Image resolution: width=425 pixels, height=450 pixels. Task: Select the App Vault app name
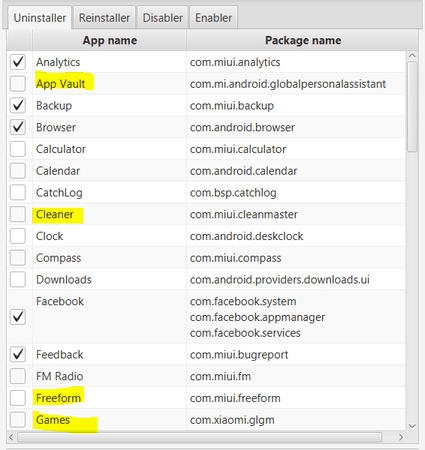[x=61, y=84]
